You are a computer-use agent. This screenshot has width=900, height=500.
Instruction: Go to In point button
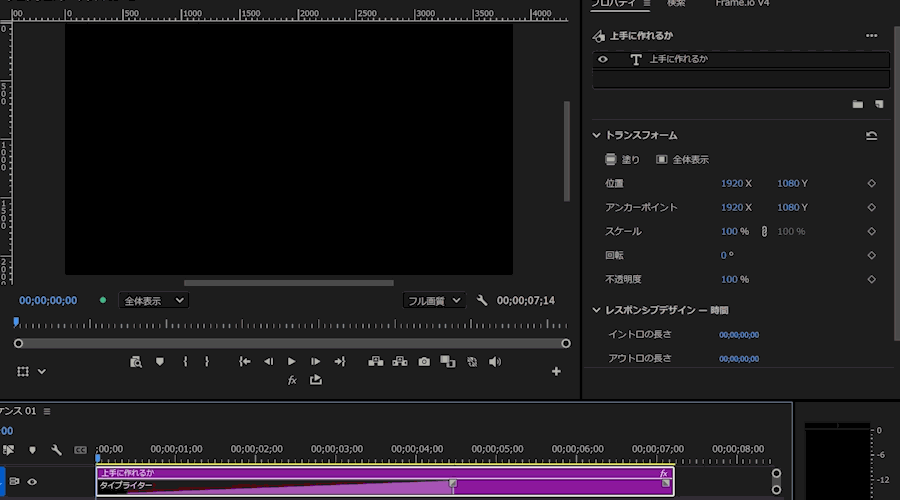(x=245, y=362)
